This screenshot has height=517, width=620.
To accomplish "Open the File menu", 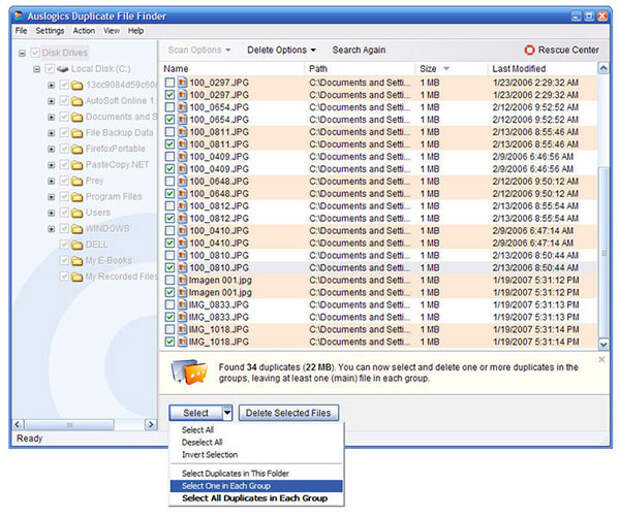I will [x=21, y=31].
